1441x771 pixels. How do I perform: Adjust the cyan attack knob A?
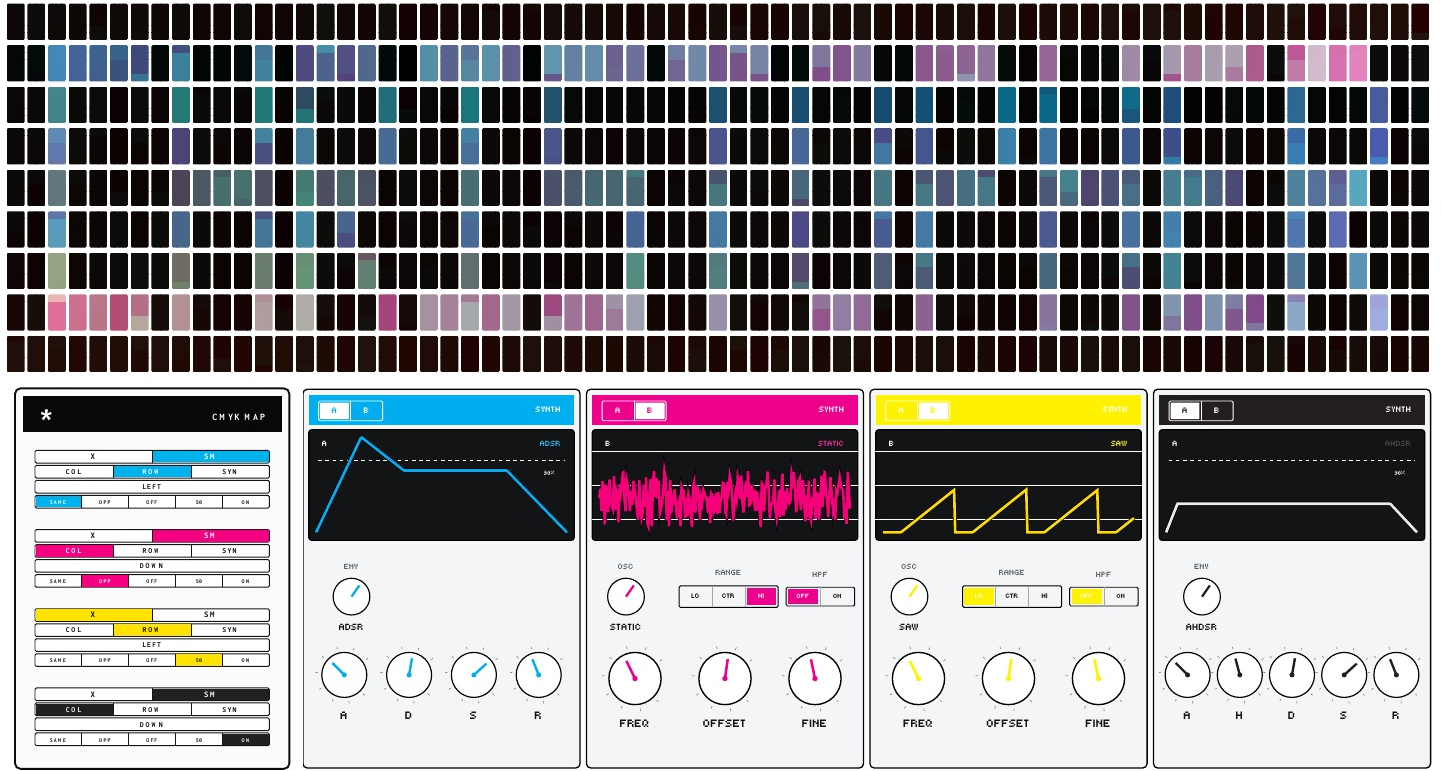click(x=344, y=675)
